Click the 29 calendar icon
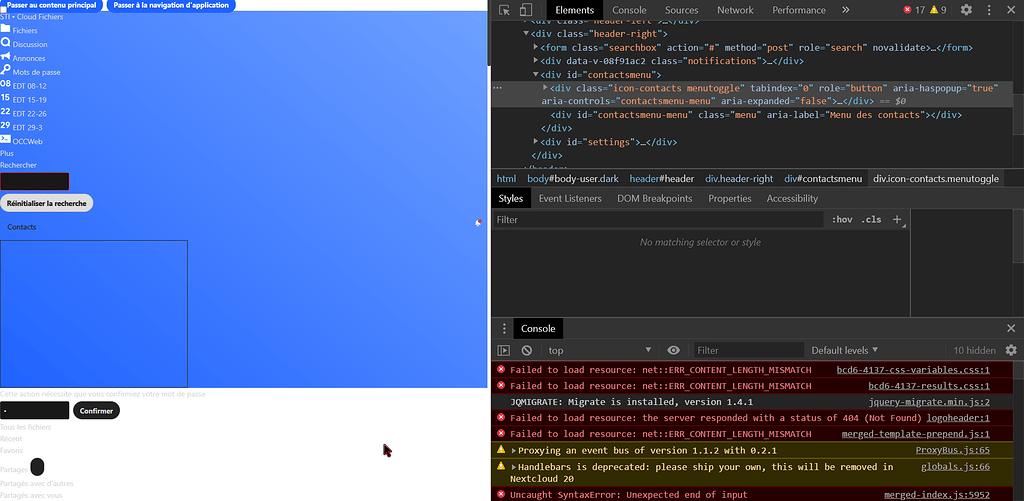1024x501 pixels. 5,125
